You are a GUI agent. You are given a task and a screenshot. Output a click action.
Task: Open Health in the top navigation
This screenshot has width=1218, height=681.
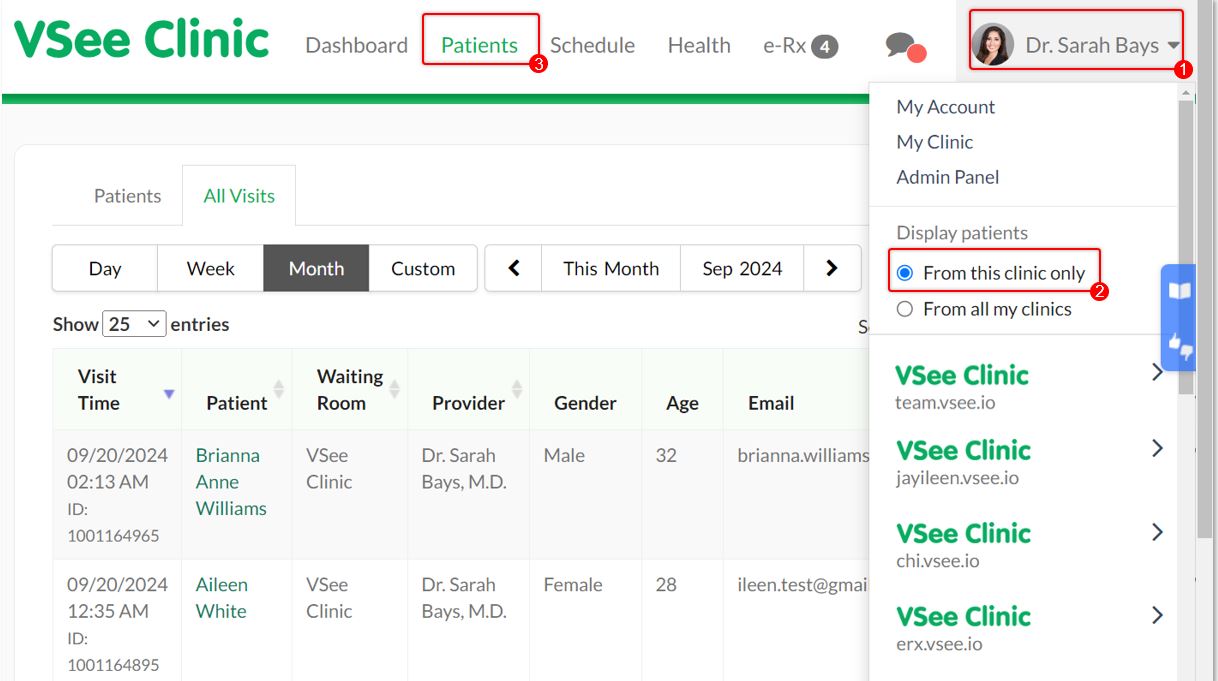[x=699, y=45]
